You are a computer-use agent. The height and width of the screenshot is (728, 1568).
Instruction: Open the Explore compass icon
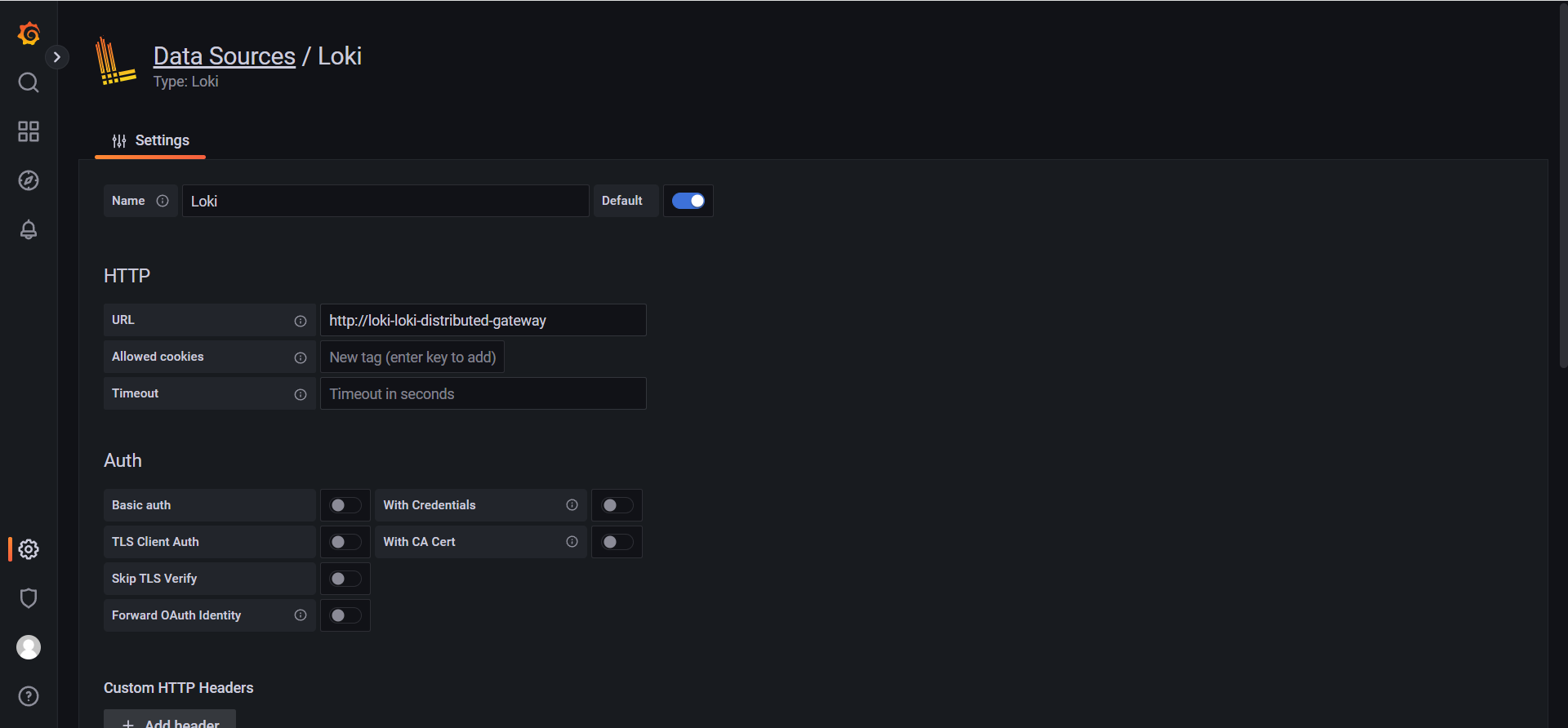point(29,180)
